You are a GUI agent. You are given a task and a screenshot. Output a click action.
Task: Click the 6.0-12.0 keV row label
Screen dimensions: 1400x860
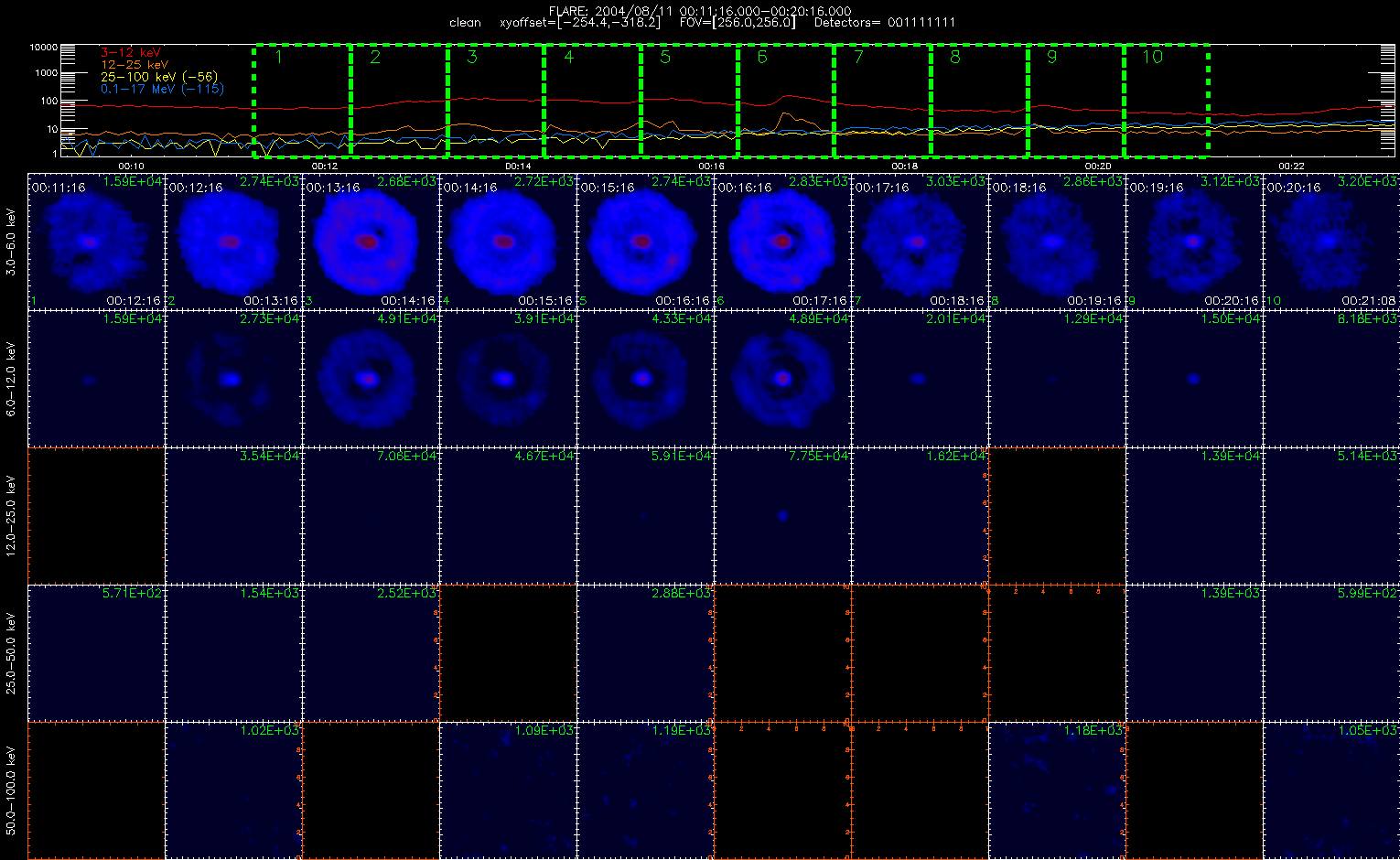(x=11, y=379)
